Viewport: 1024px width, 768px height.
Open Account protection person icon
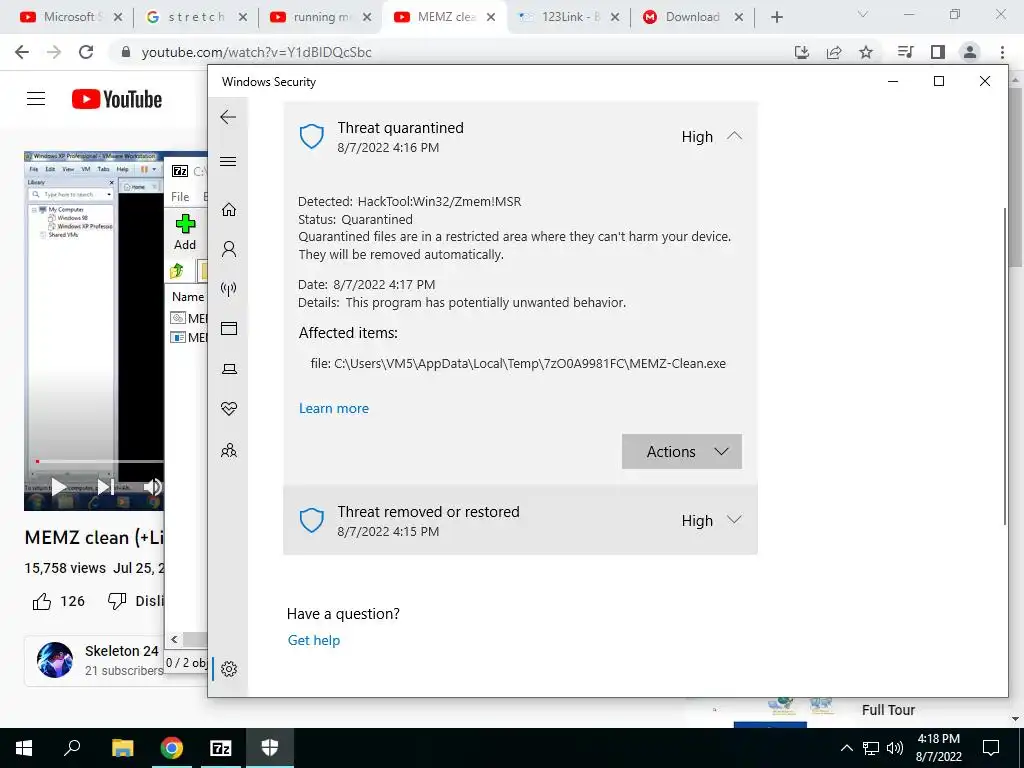coord(229,249)
